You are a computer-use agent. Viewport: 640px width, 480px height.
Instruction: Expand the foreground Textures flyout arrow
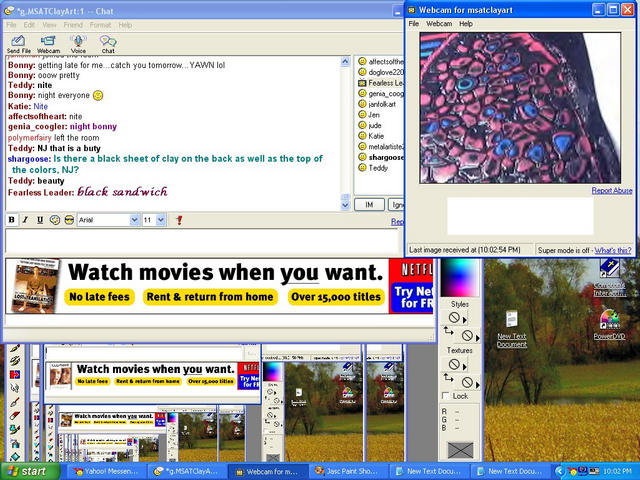coord(464,366)
